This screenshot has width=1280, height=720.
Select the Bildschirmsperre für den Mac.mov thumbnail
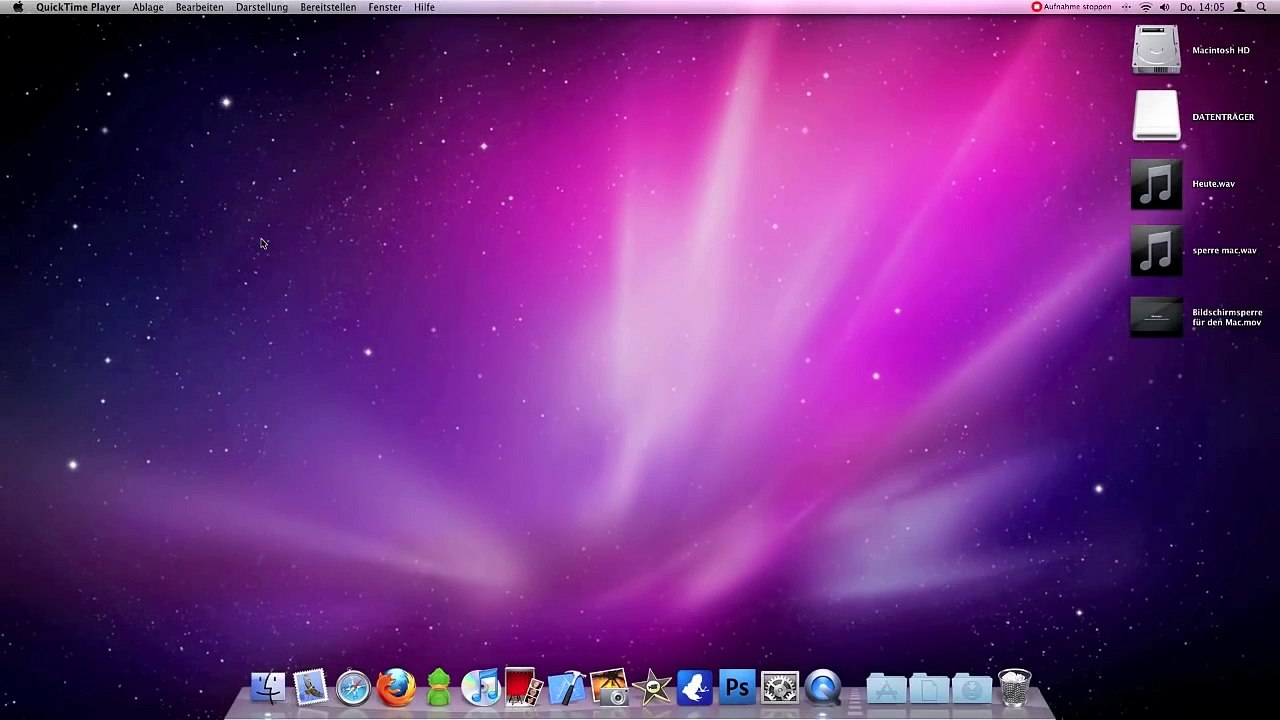1156,317
